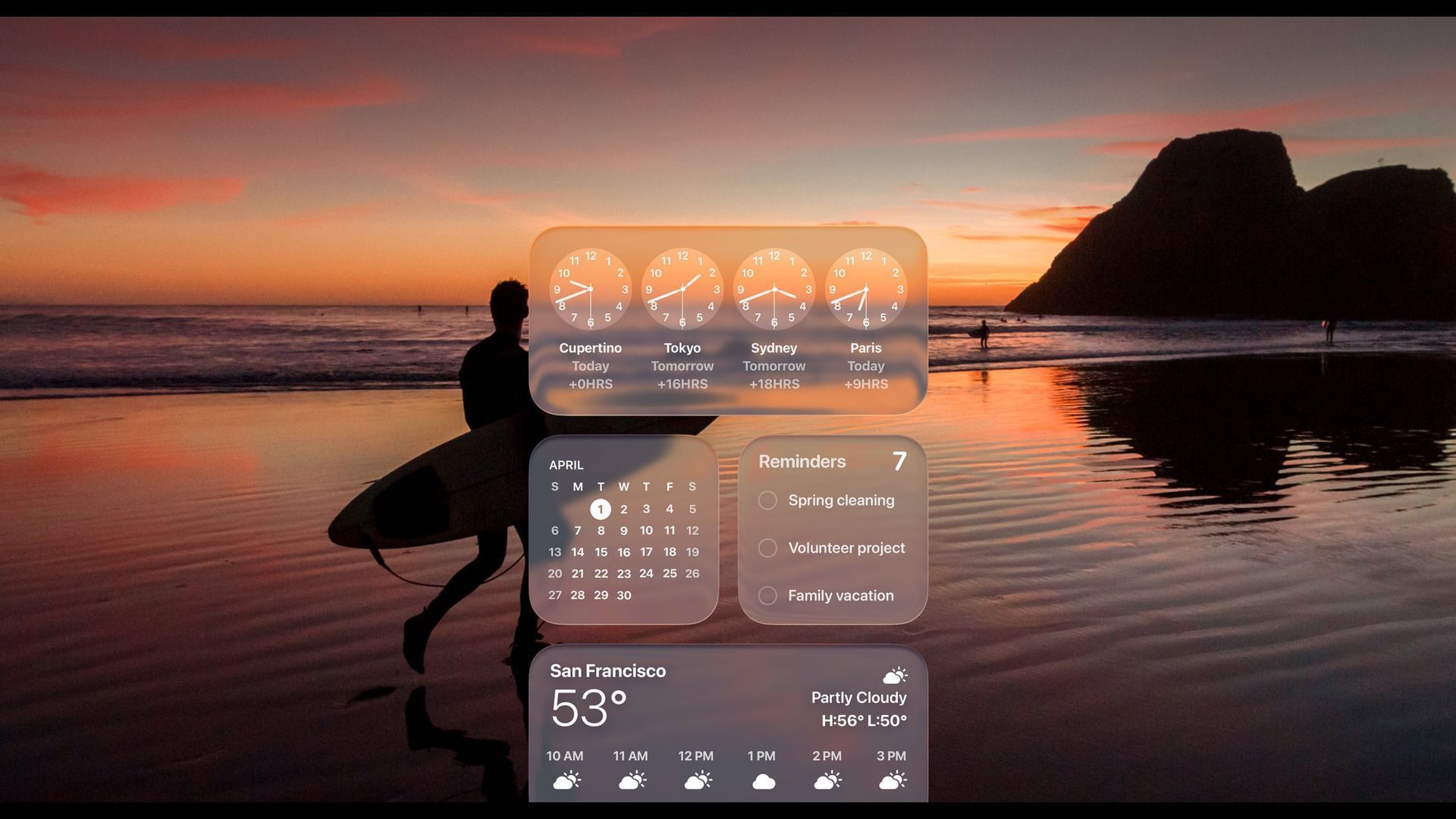The height and width of the screenshot is (819, 1456).
Task: Select the 3 PM hourly forecast icon
Action: tap(894, 780)
